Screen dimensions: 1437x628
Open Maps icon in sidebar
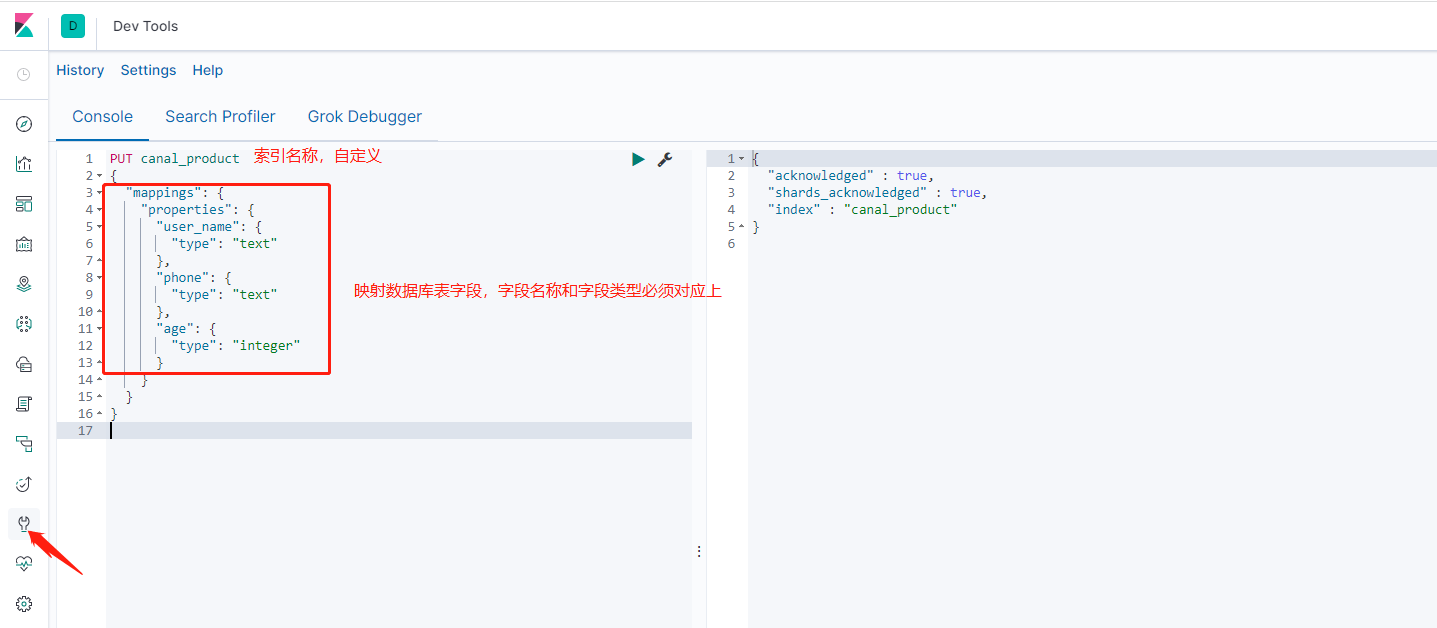click(24, 284)
